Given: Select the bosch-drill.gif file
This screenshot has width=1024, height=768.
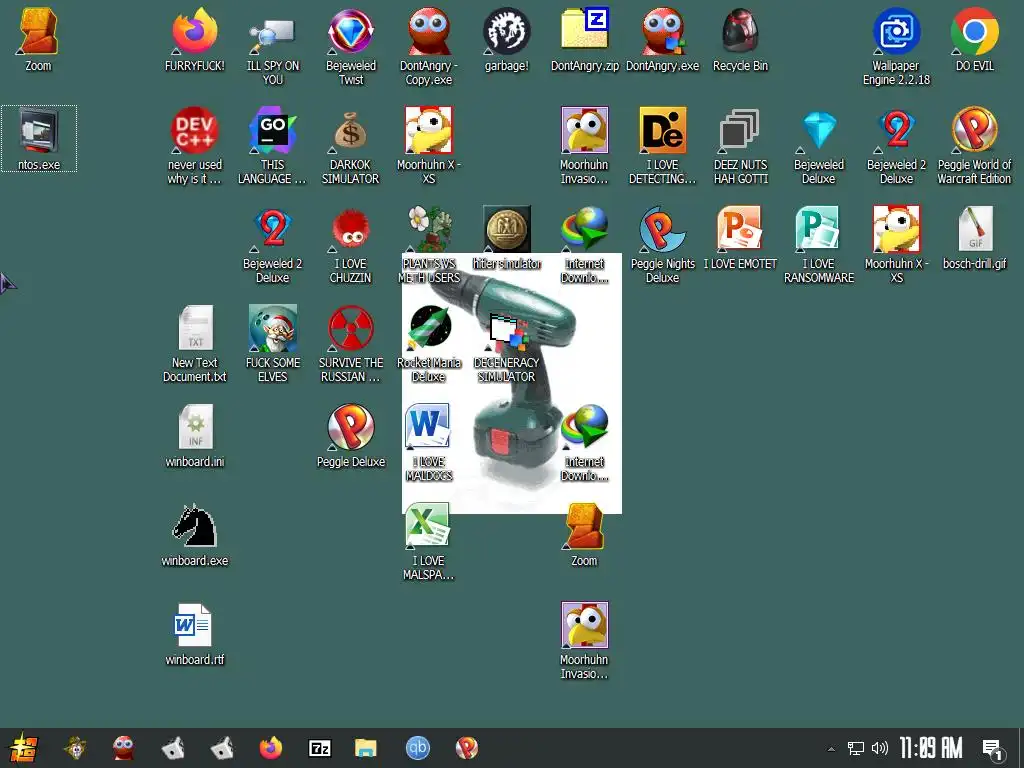Looking at the screenshot, I should (x=974, y=238).
